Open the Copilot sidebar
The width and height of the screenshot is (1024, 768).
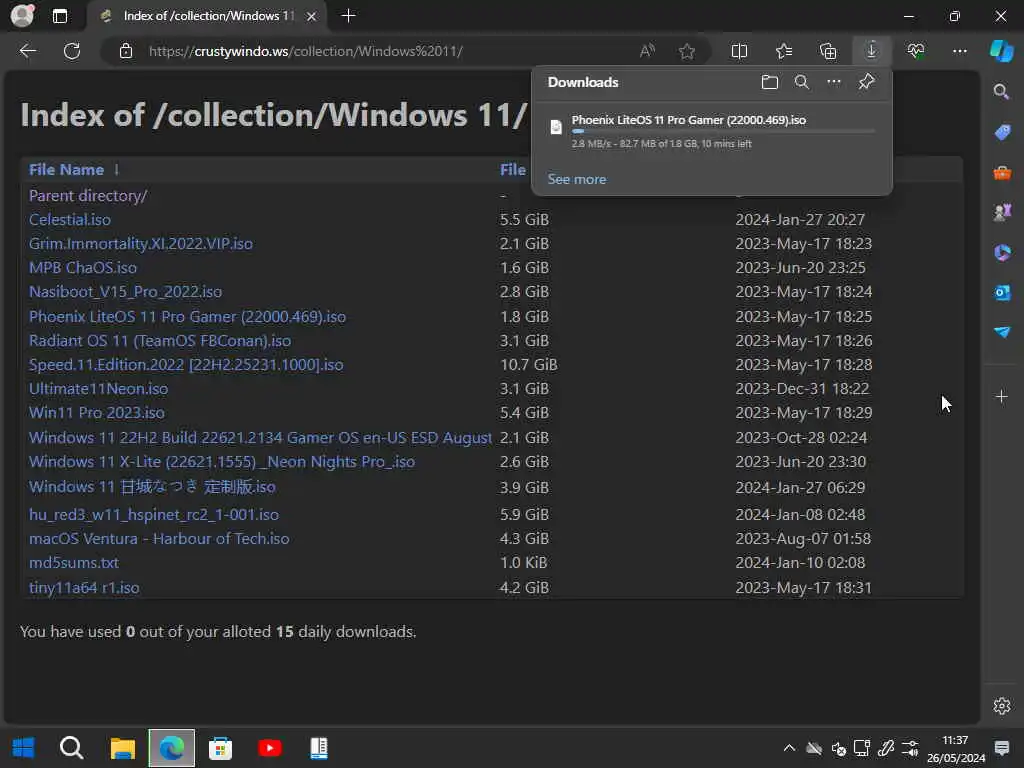pos(1001,51)
